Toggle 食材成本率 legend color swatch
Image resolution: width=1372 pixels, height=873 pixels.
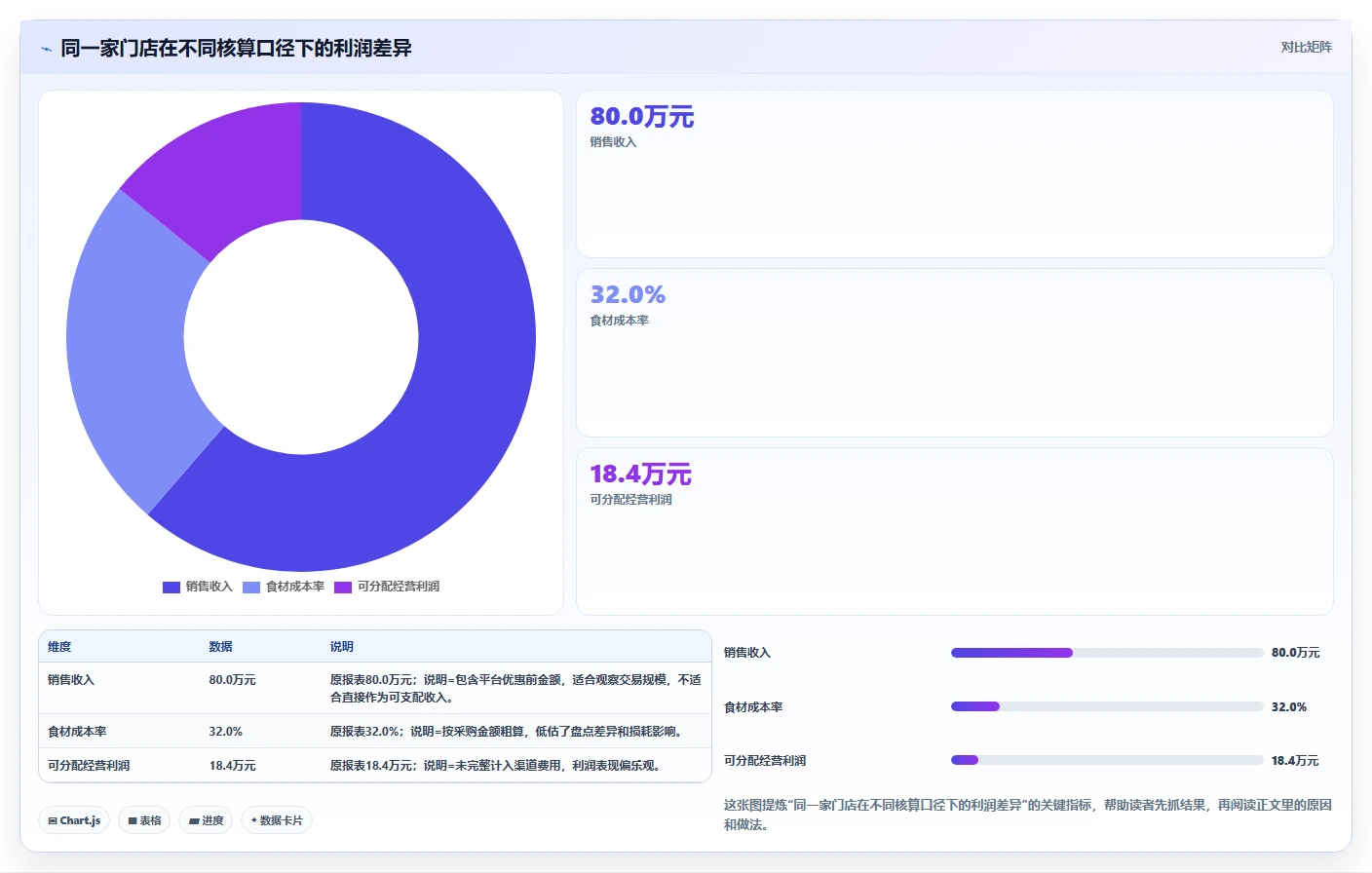click(251, 587)
